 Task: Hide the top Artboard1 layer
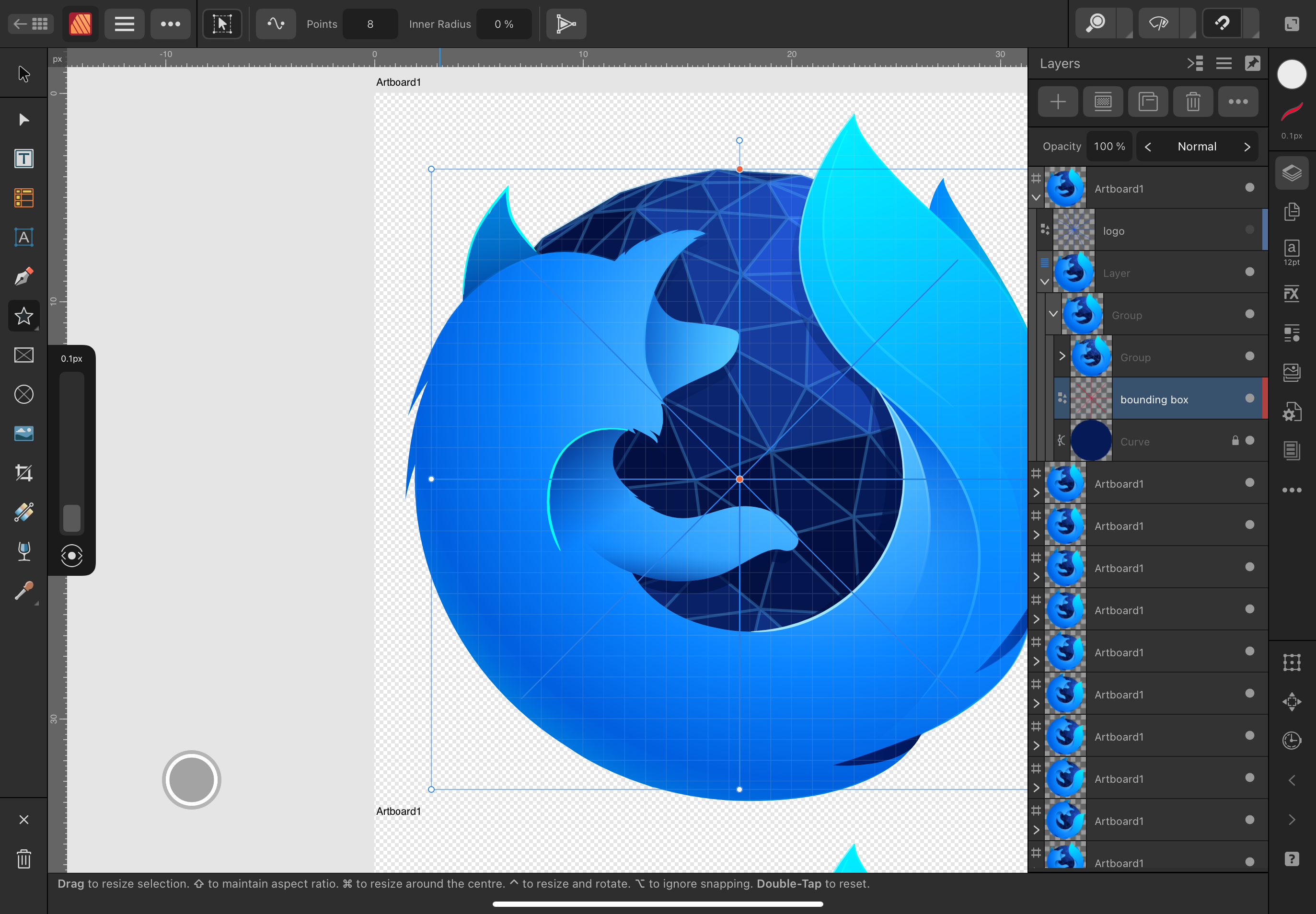[1249, 188]
